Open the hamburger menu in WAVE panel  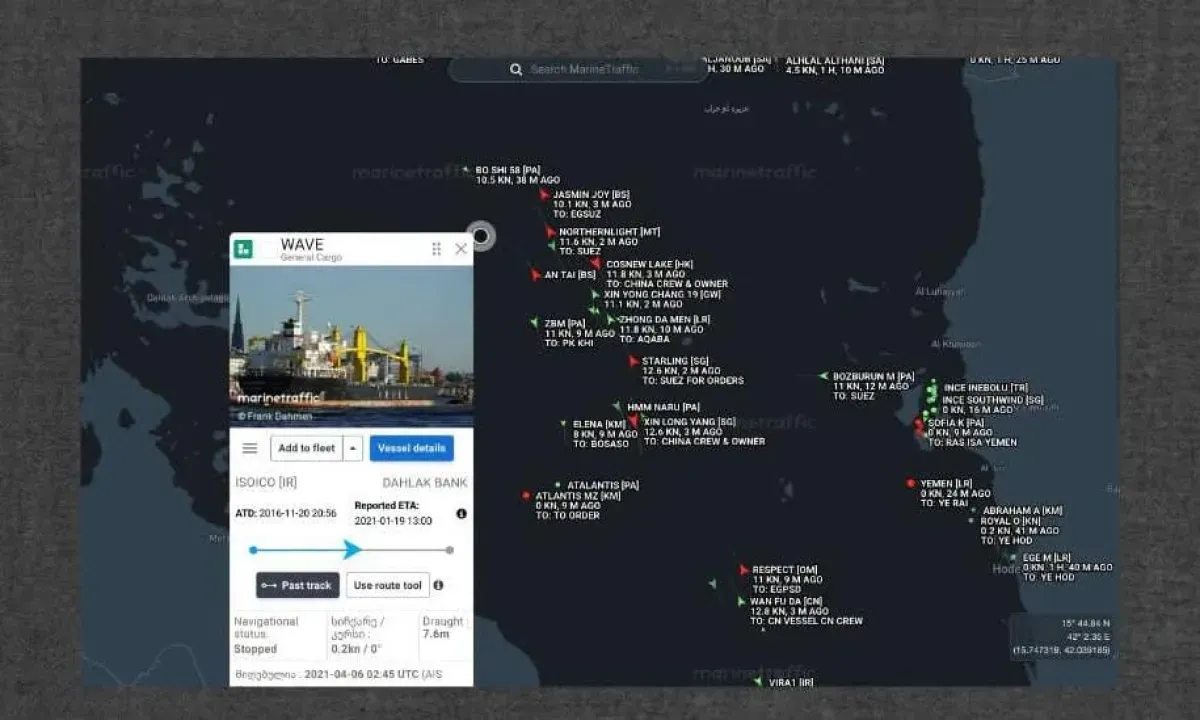250,448
